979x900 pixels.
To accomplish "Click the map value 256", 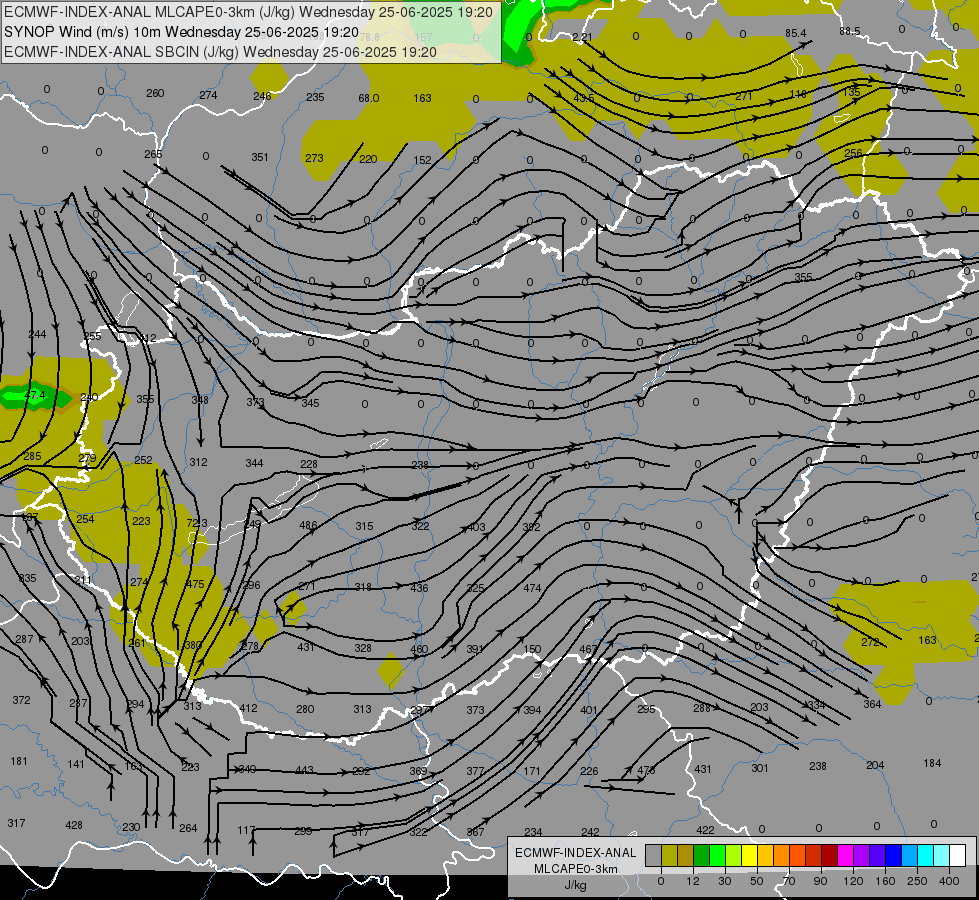I will click(x=853, y=154).
